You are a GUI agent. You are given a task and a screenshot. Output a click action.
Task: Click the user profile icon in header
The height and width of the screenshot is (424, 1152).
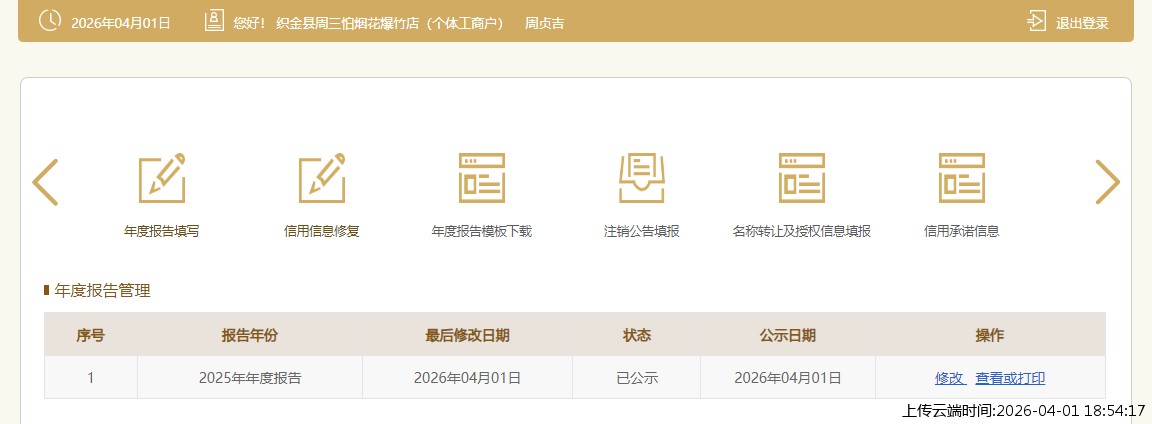pyautogui.click(x=214, y=21)
